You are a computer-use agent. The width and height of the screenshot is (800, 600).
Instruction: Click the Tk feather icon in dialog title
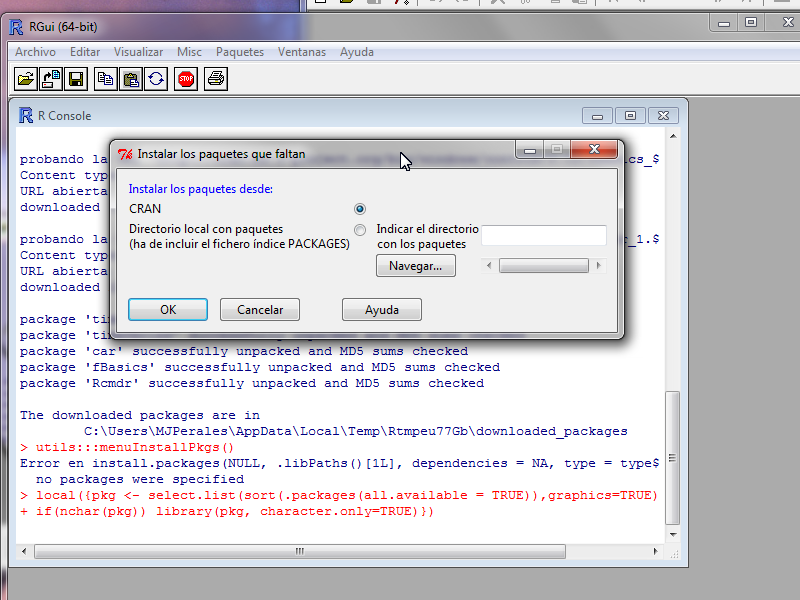pos(125,154)
